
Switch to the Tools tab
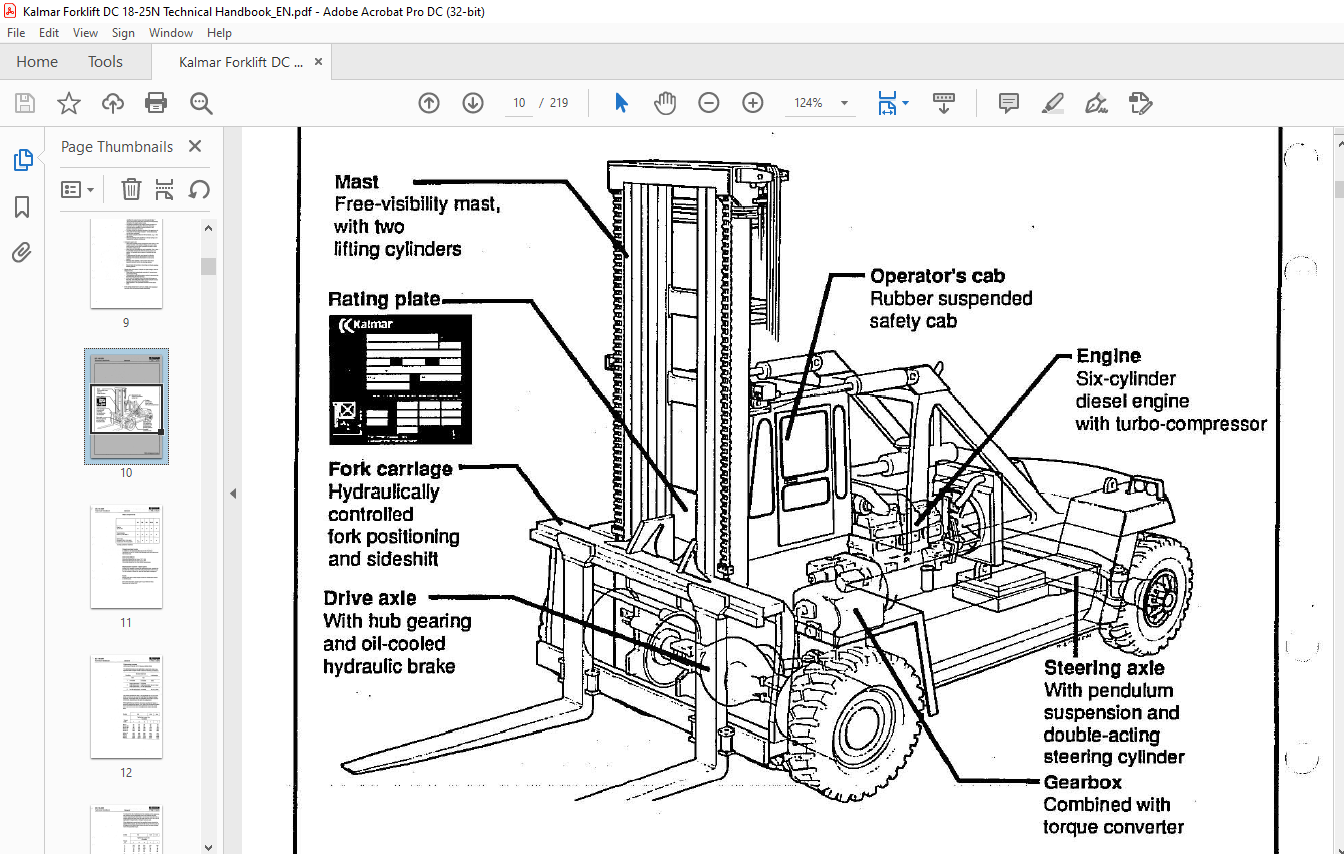105,62
